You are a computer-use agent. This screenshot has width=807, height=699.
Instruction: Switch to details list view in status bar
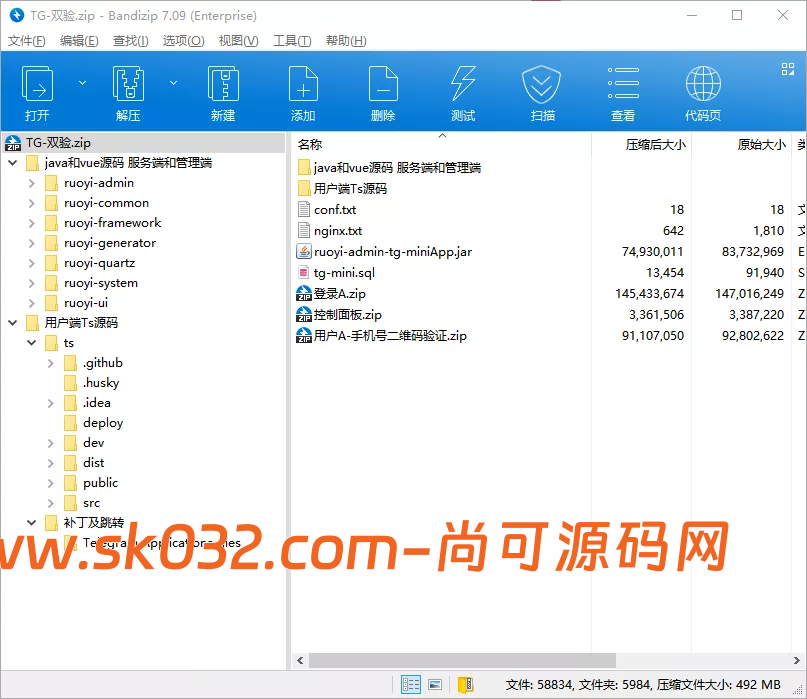pos(411,684)
